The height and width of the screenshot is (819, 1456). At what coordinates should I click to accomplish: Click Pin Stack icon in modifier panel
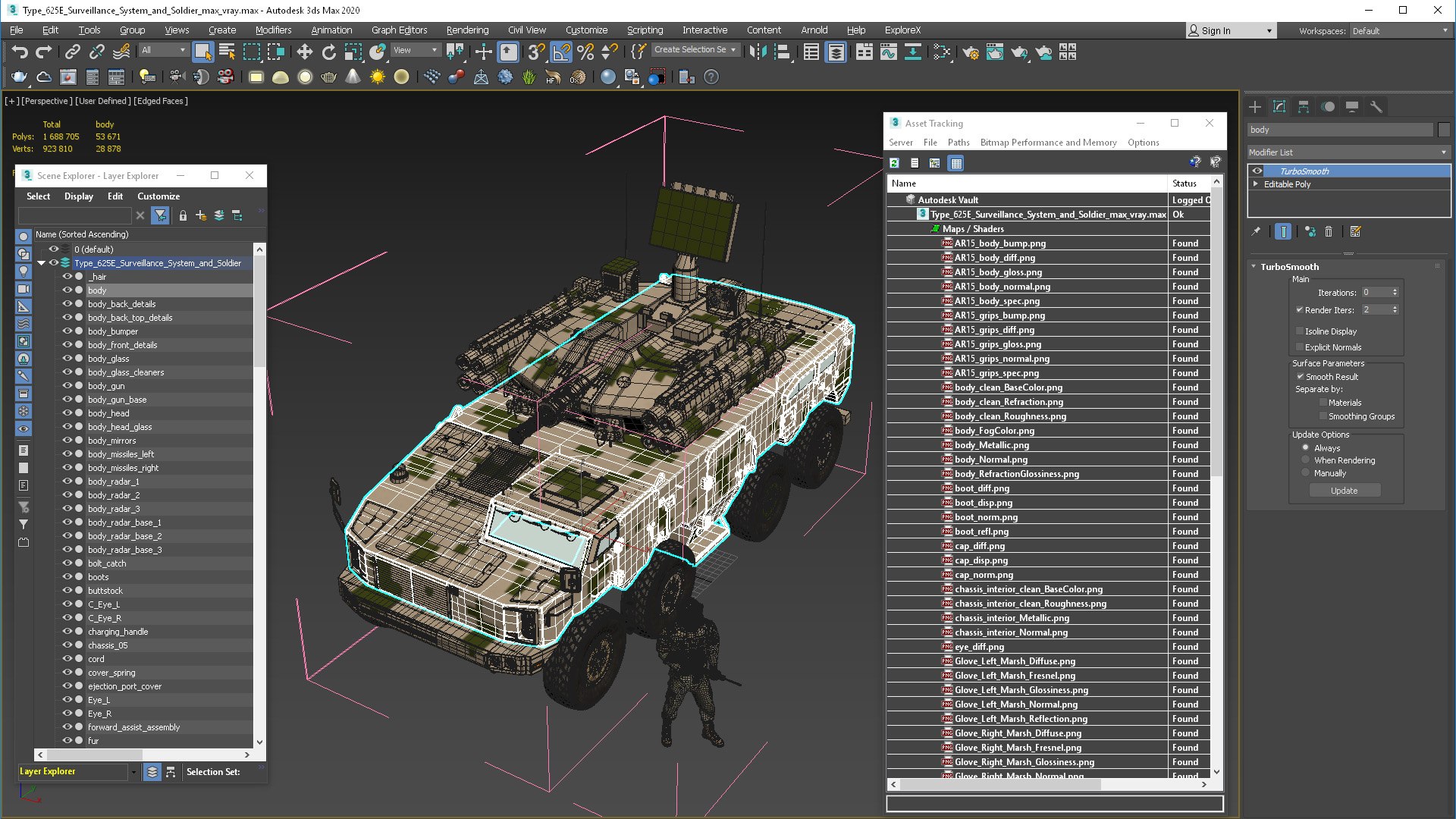click(1257, 231)
